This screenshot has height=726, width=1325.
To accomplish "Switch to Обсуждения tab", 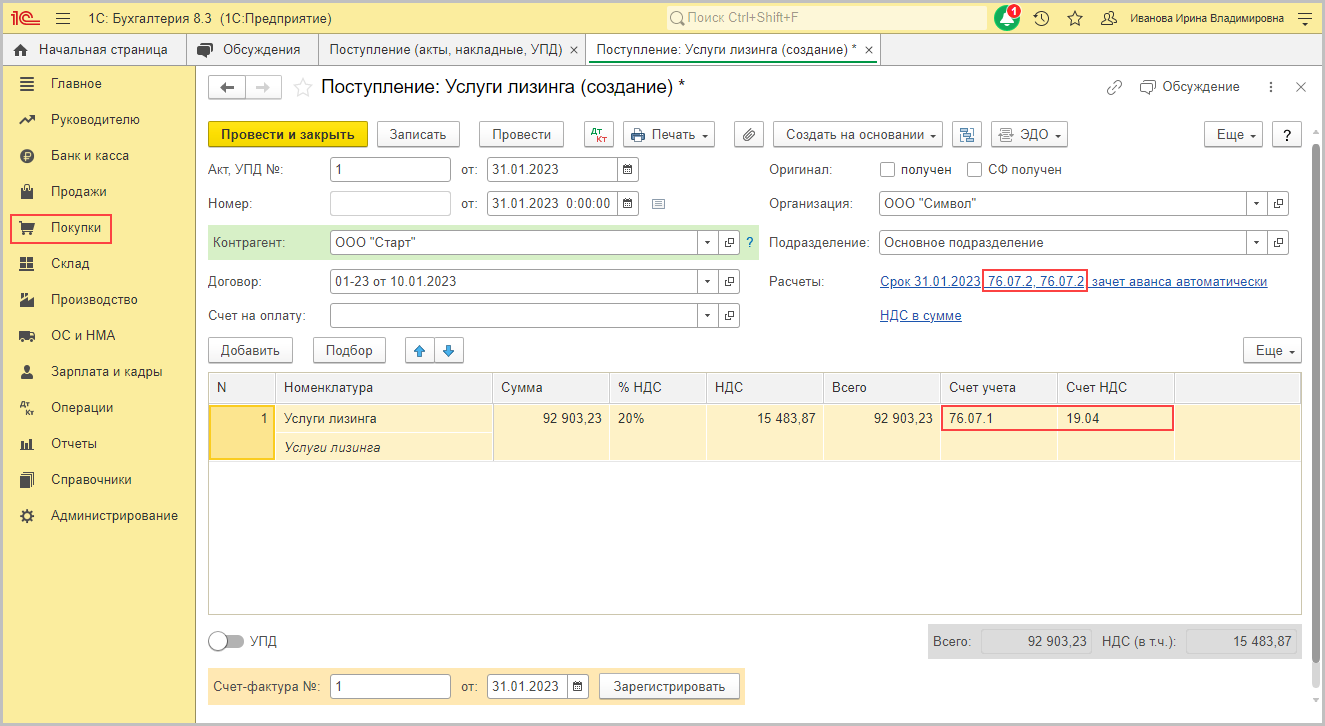I will click(x=250, y=49).
